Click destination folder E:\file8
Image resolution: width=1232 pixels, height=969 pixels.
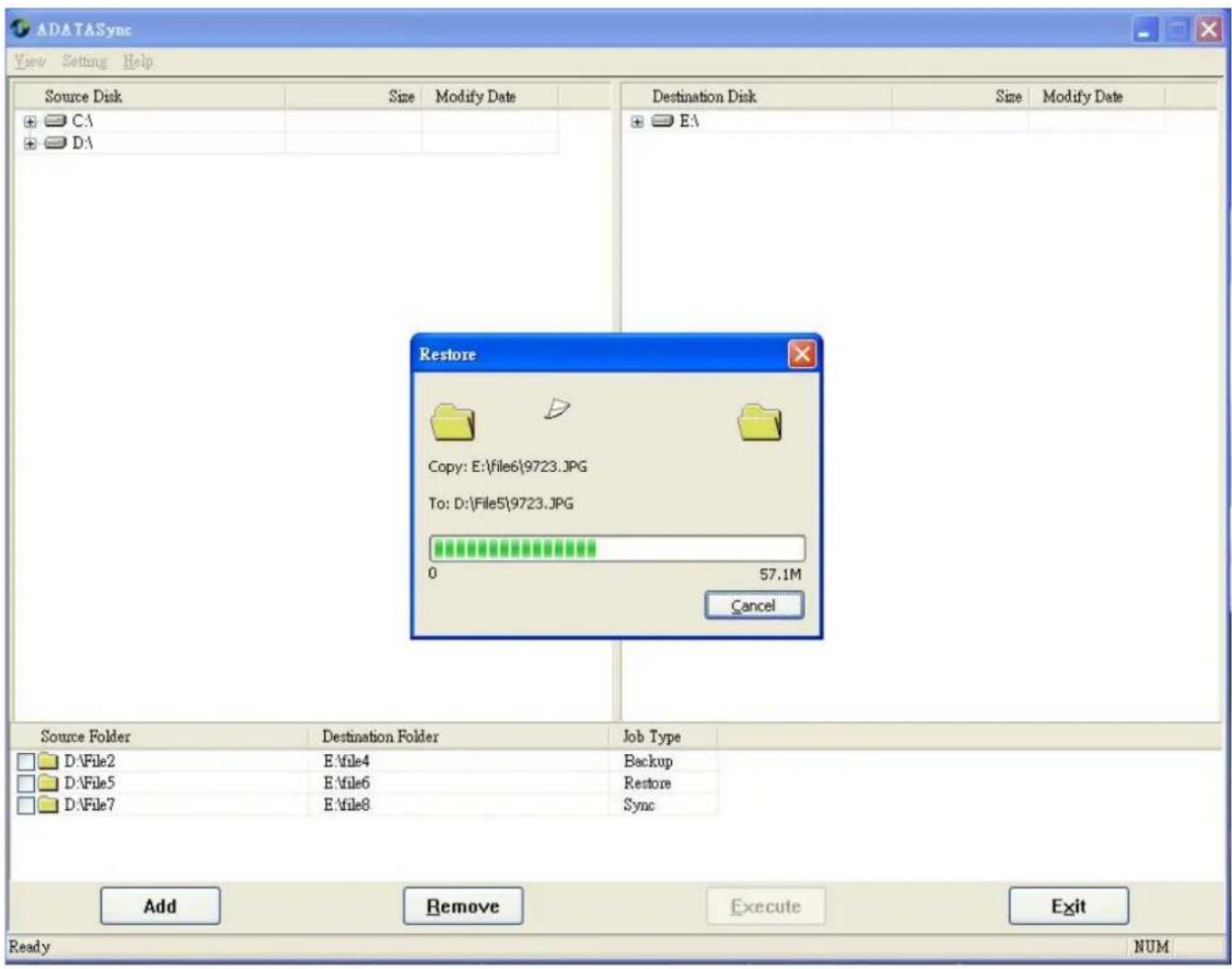tap(347, 805)
